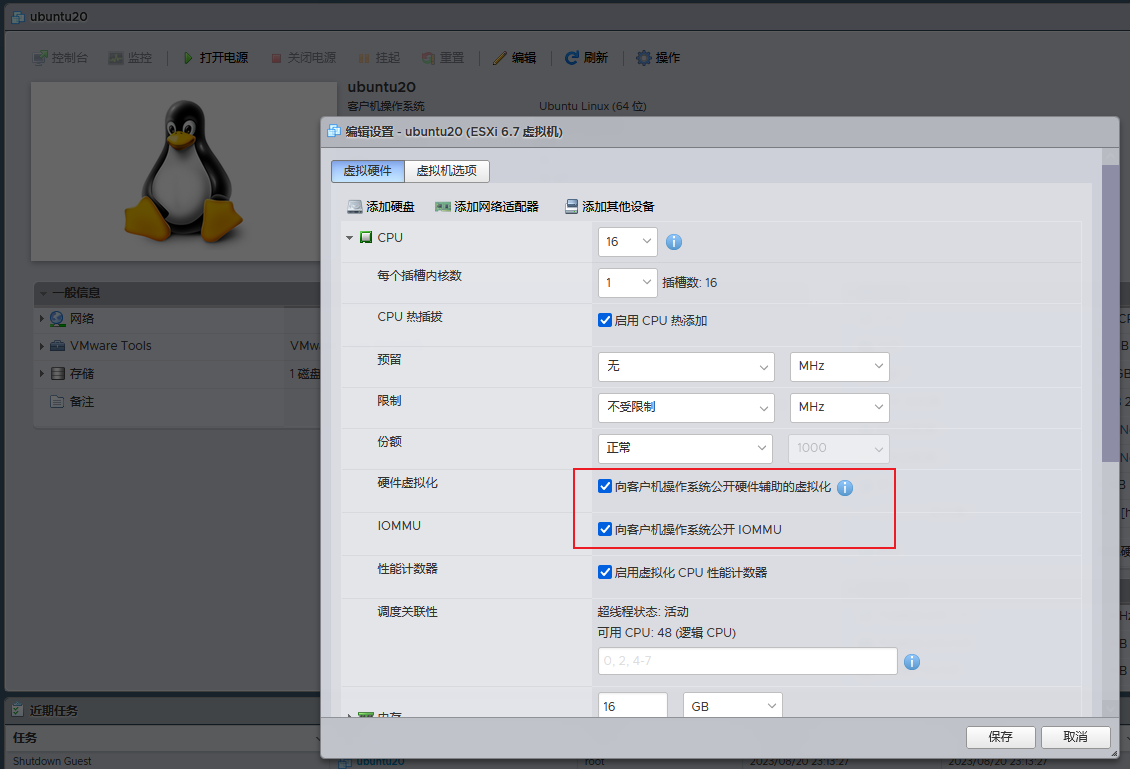Viewport: 1130px width, 769px height.
Task: Click 打开电源 power on button
Action: (x=215, y=58)
